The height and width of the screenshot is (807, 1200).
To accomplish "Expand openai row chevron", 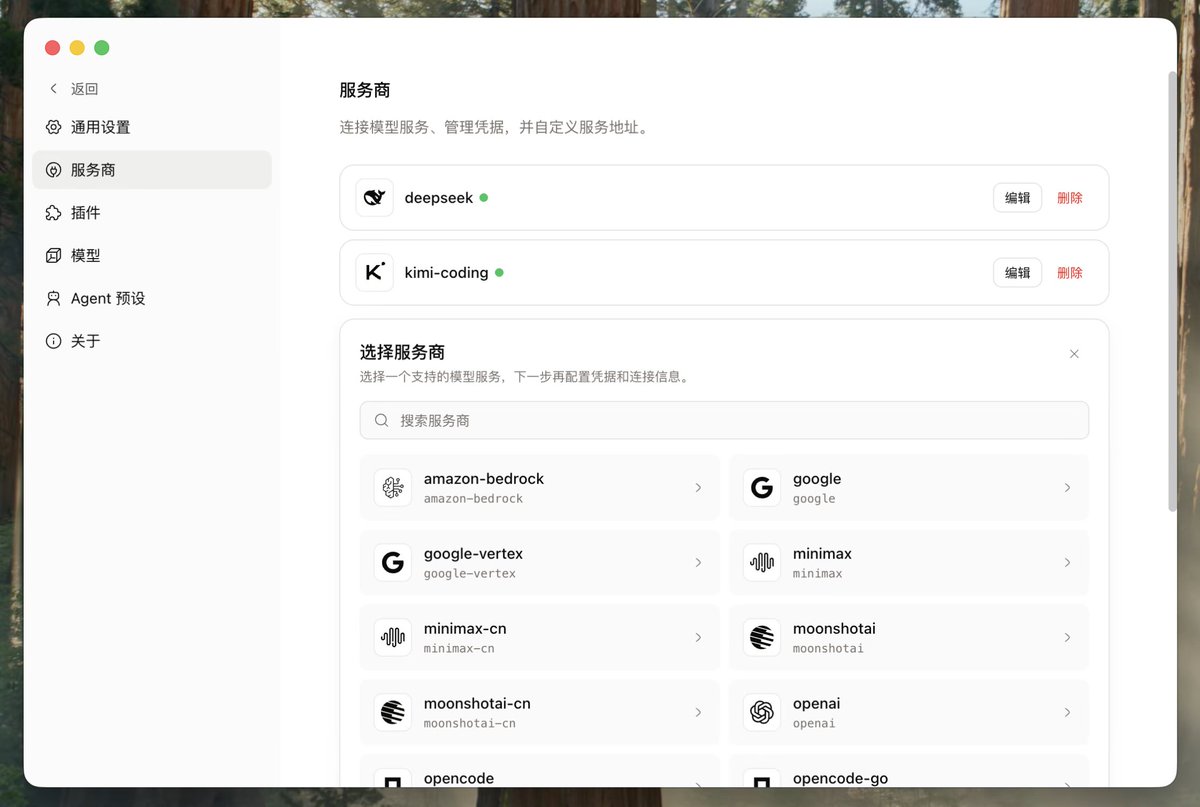I will point(1067,712).
